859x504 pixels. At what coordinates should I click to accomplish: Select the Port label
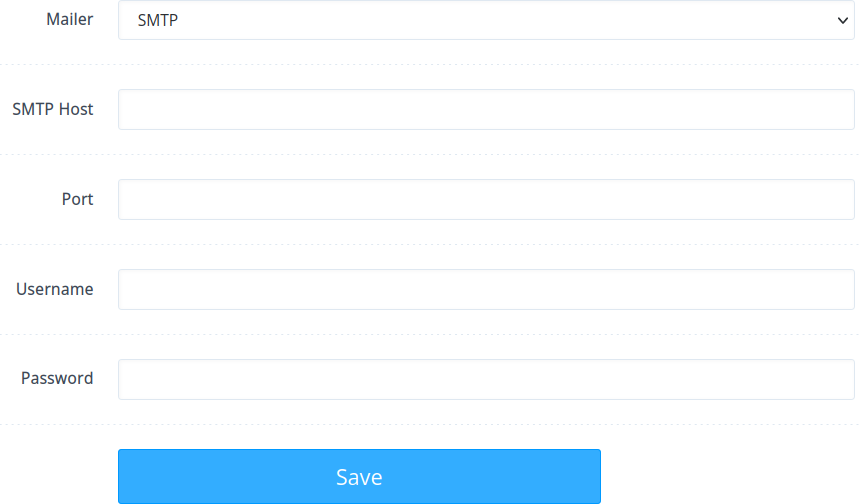77,199
